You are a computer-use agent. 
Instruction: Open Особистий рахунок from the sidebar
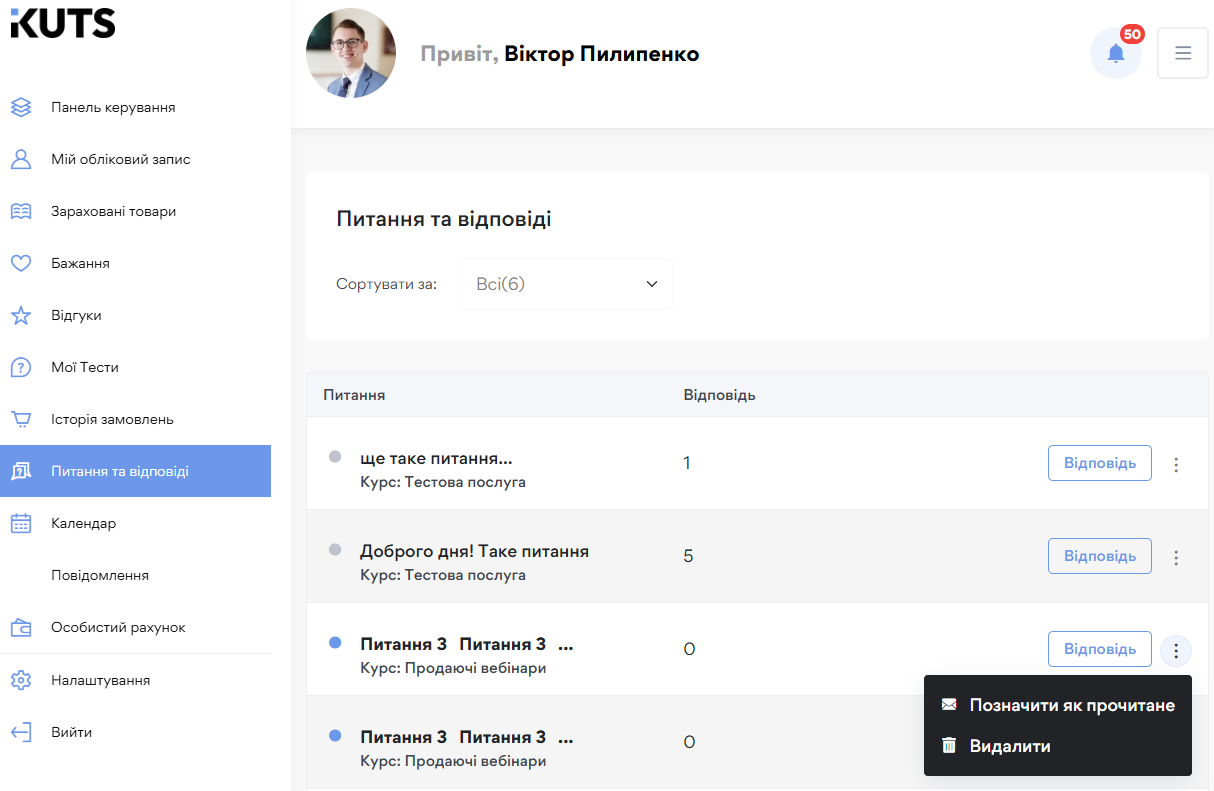[x=21, y=627]
